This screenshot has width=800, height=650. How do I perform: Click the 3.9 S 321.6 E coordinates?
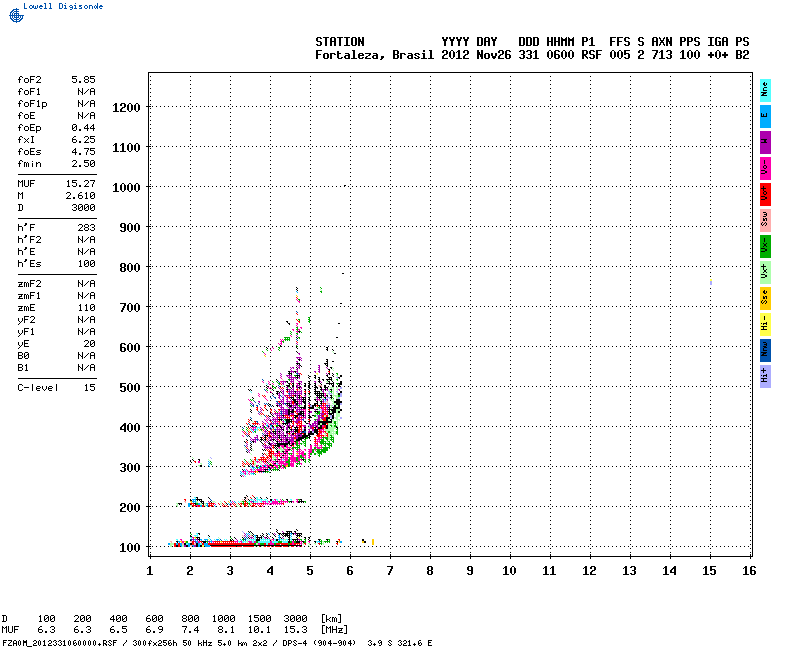click(x=399, y=643)
